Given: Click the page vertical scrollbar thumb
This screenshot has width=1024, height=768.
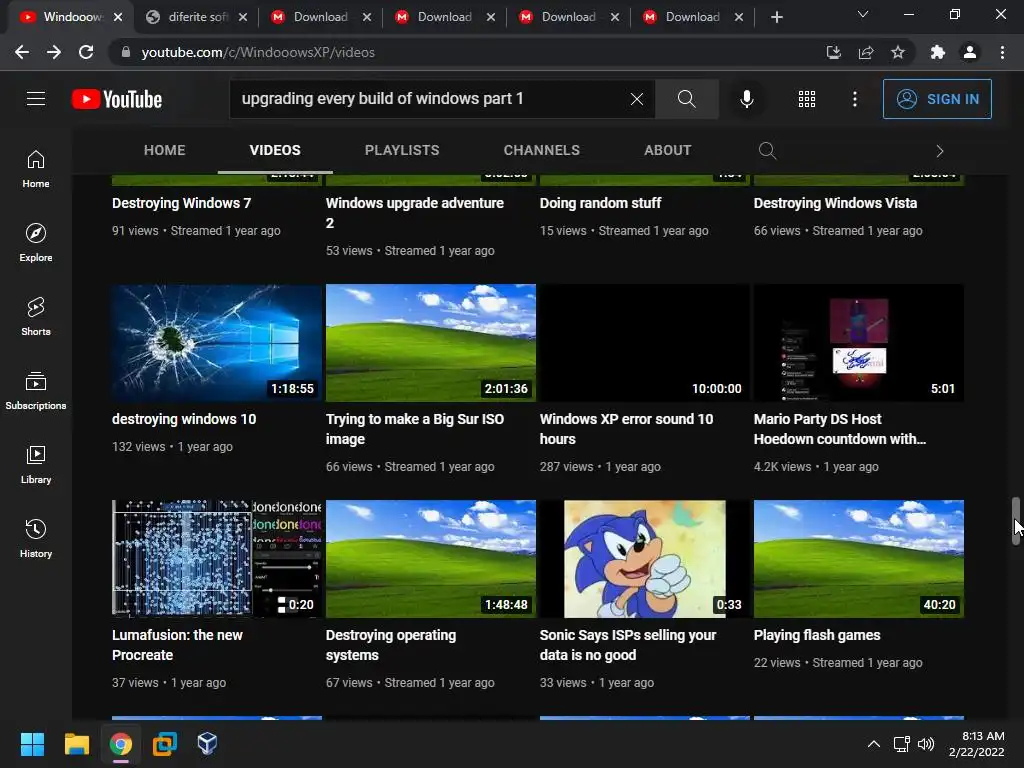Looking at the screenshot, I should [1016, 520].
